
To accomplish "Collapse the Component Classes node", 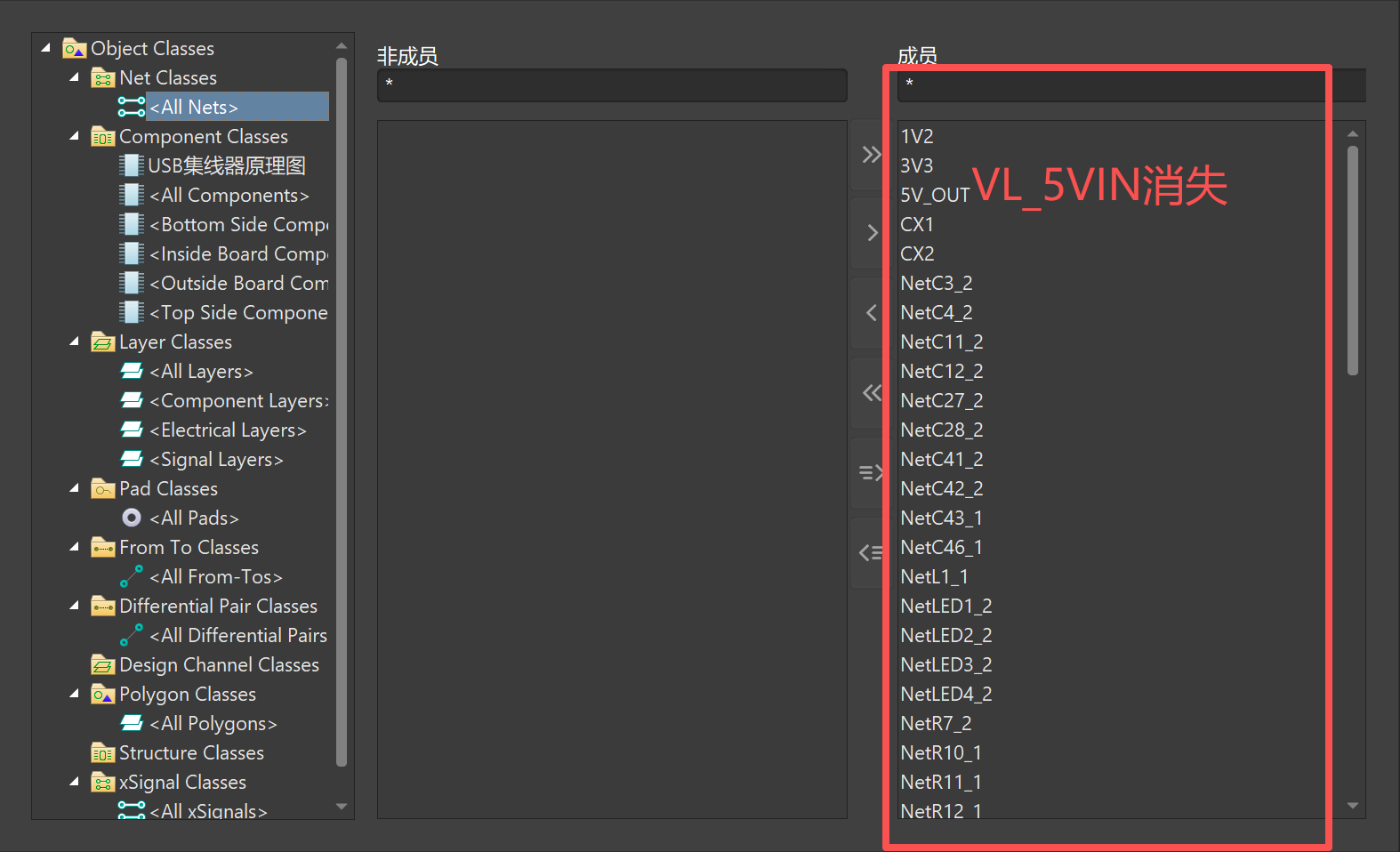I will tap(75, 136).
